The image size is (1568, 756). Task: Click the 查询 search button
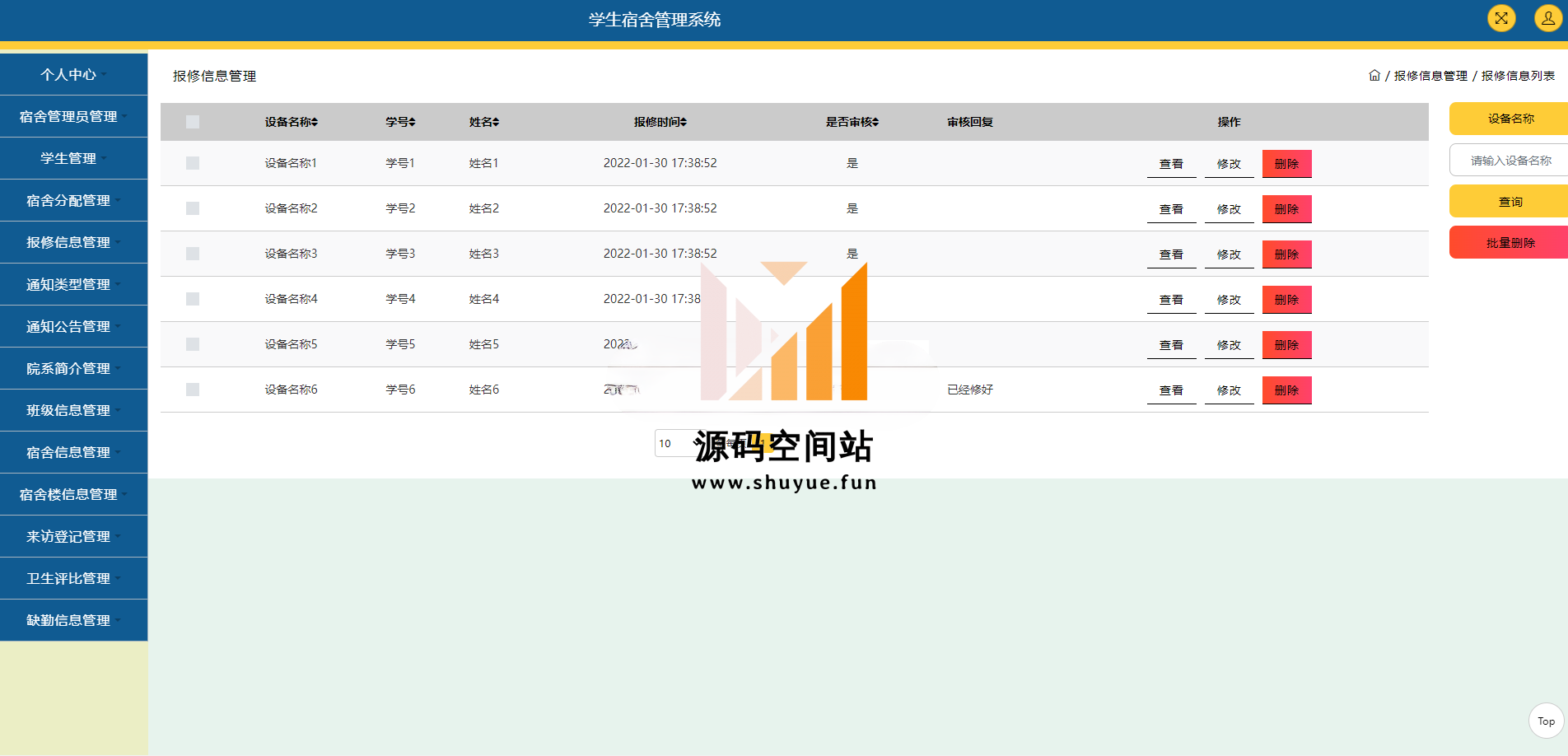point(1509,201)
